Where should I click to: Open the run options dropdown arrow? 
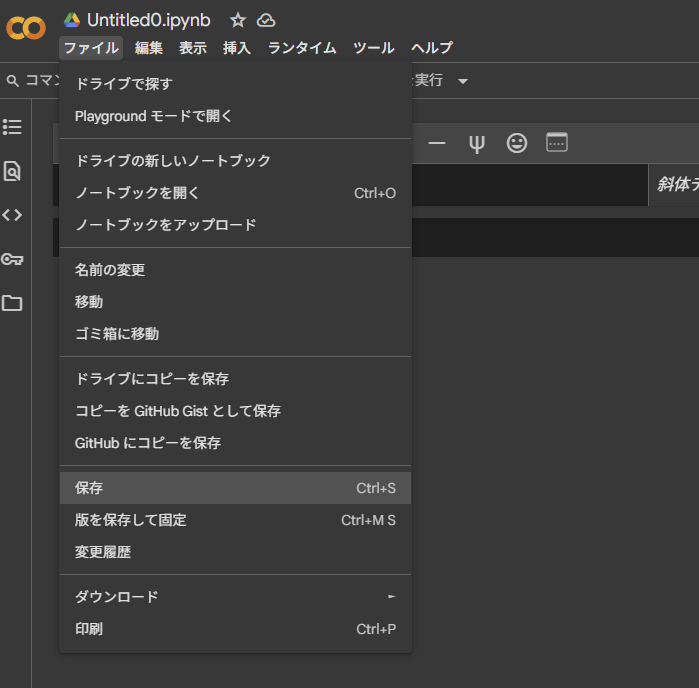coord(462,81)
